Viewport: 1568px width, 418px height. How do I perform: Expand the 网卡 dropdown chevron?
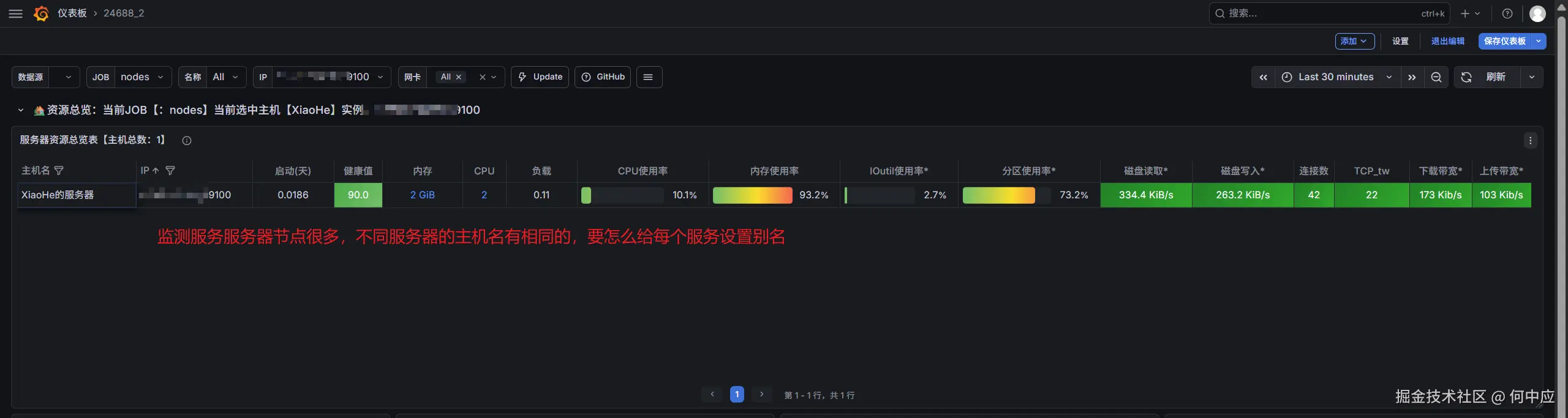click(x=494, y=77)
